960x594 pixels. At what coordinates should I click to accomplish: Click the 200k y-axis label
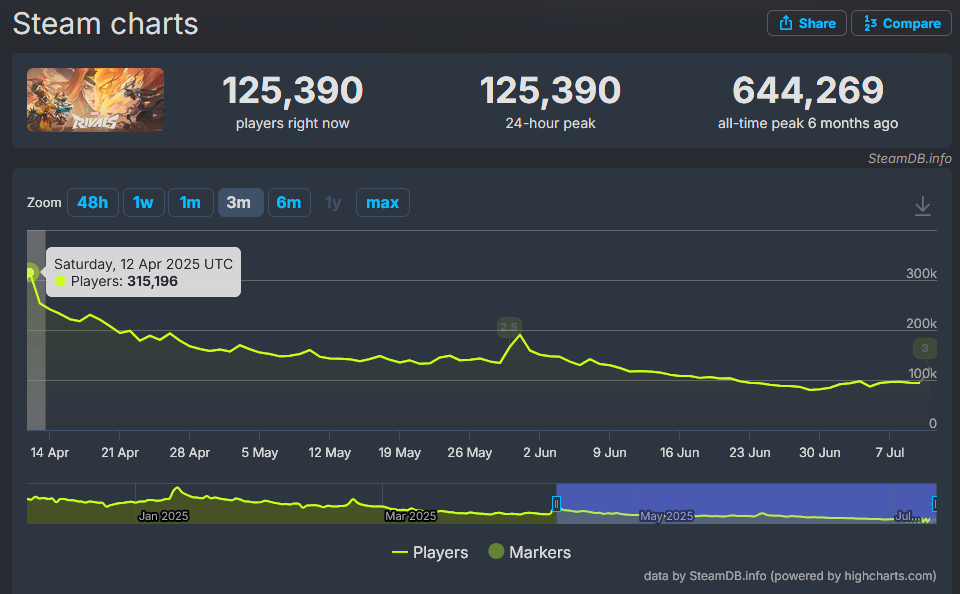pyautogui.click(x=921, y=324)
